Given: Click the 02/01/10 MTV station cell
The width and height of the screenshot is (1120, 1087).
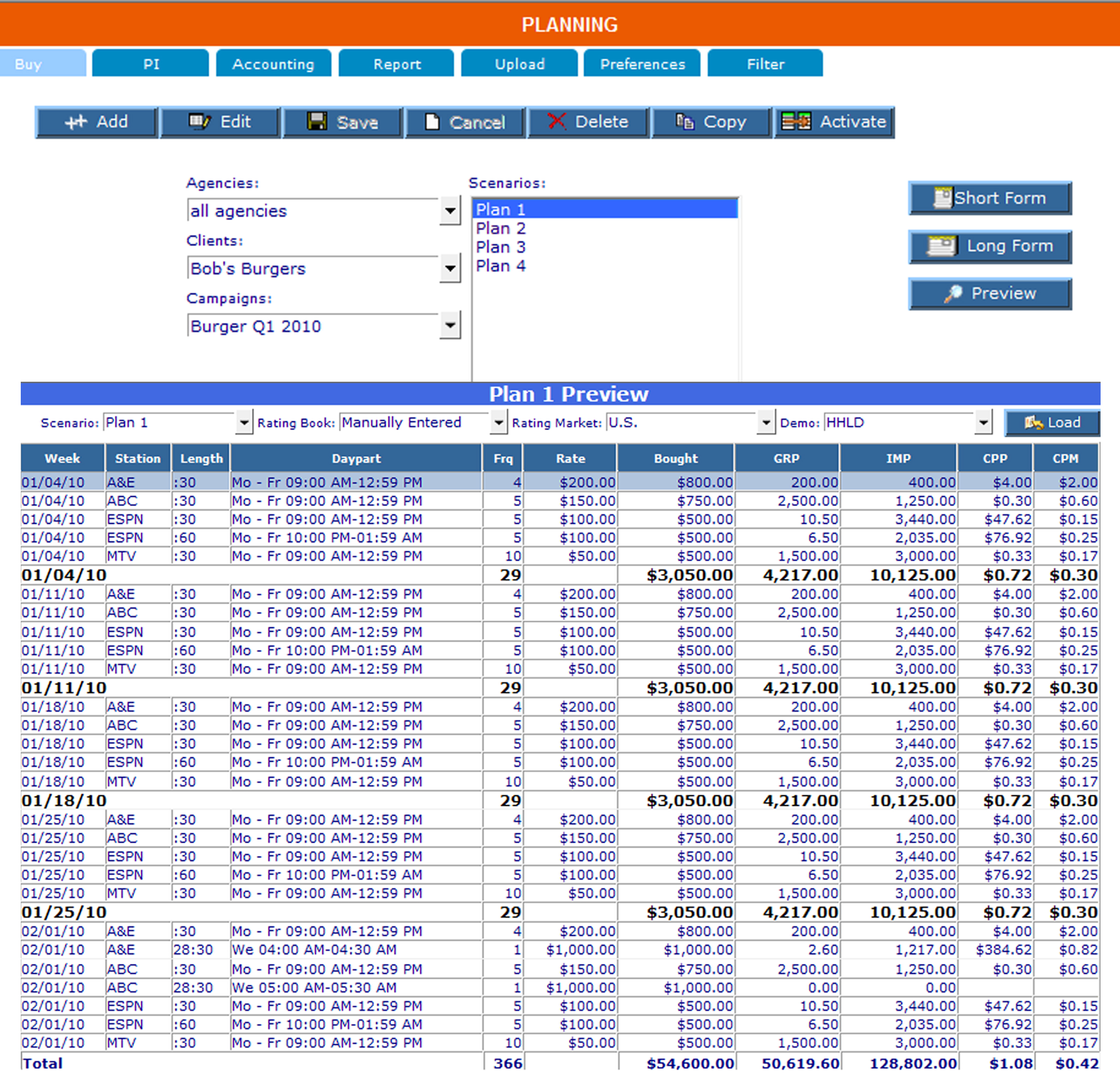Looking at the screenshot, I should (138, 1043).
